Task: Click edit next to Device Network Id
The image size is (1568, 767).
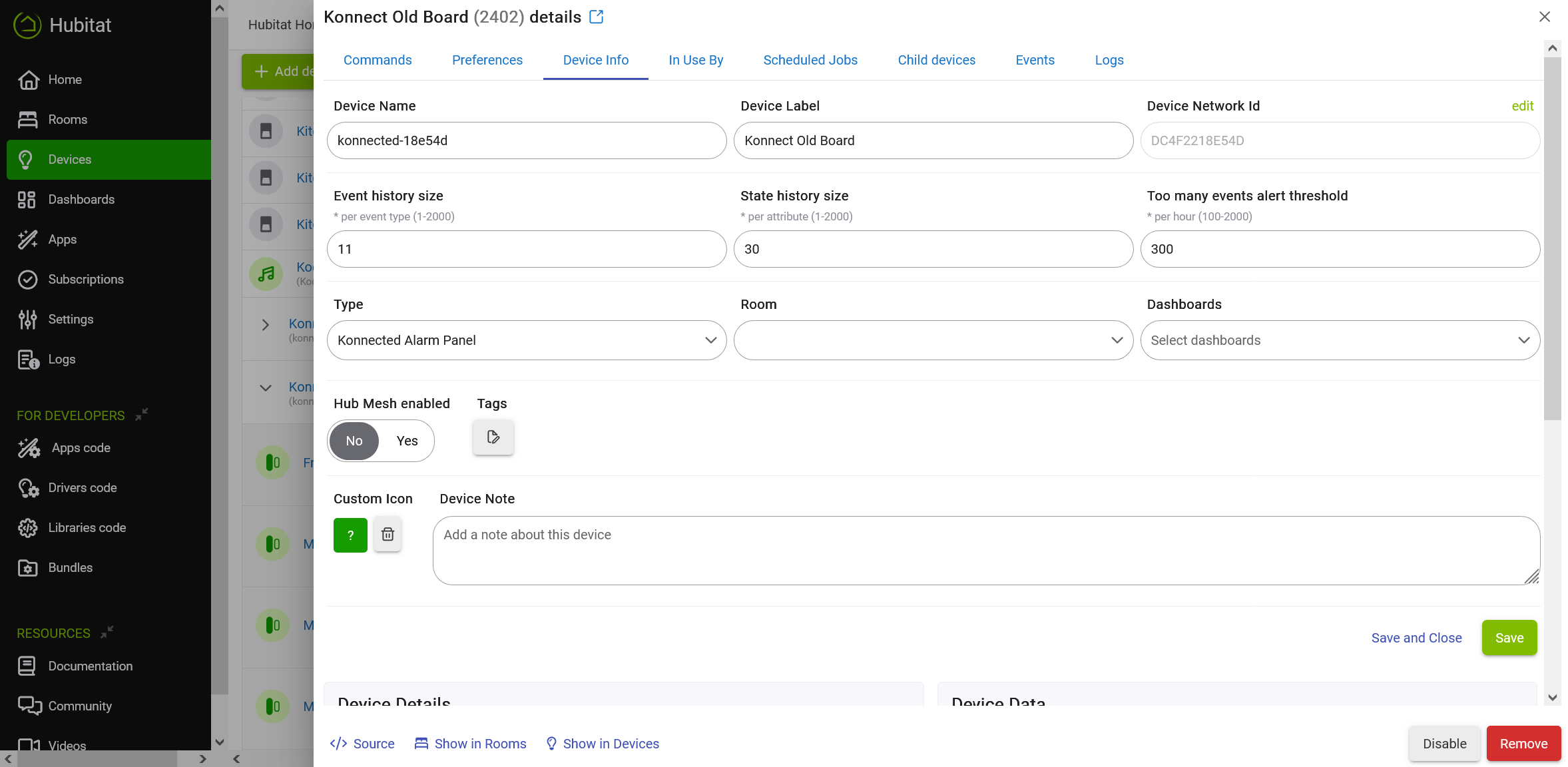Action: point(1522,106)
